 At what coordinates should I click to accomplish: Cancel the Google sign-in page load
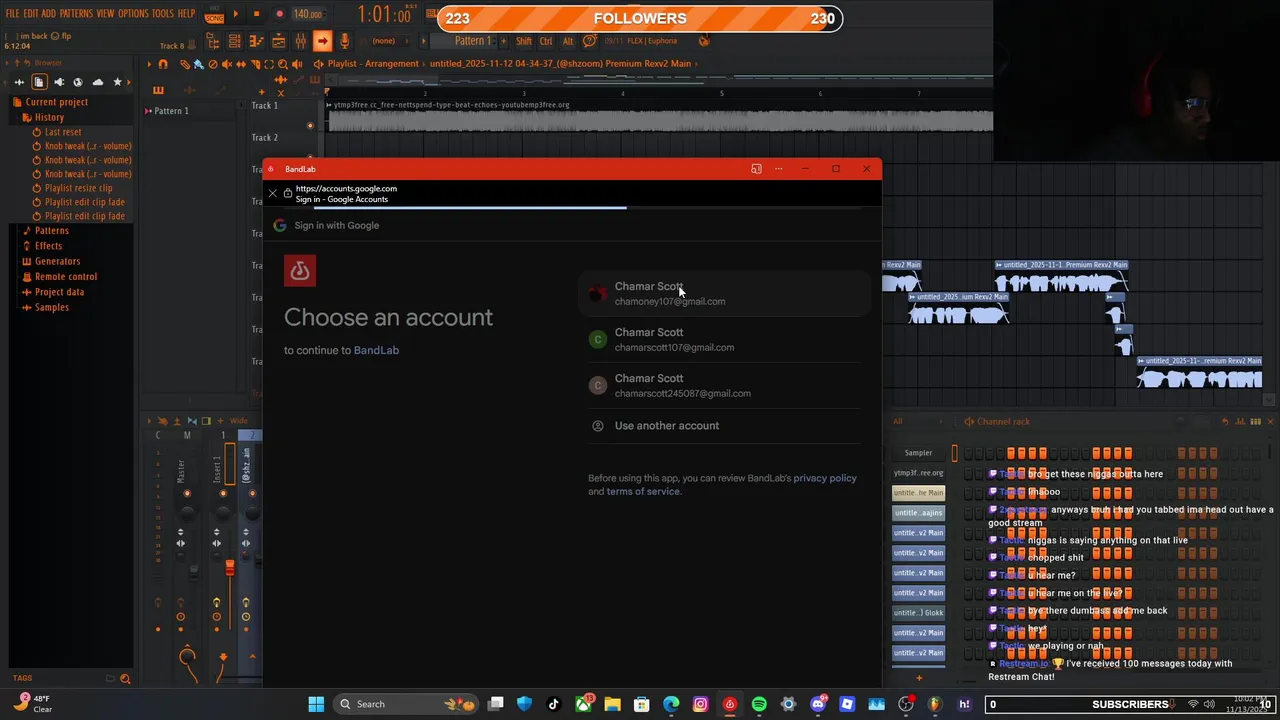click(x=273, y=193)
